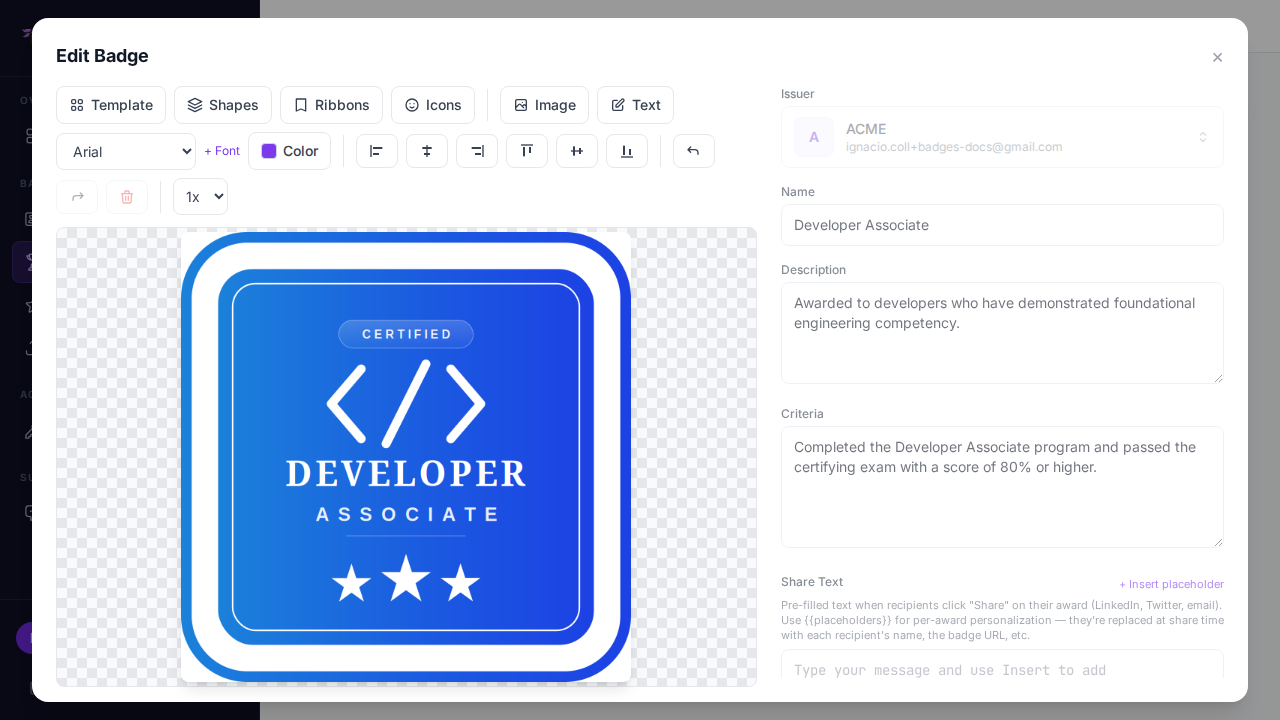Select the align-bottom tool
Viewport: 1280px width, 720px height.
point(627,151)
